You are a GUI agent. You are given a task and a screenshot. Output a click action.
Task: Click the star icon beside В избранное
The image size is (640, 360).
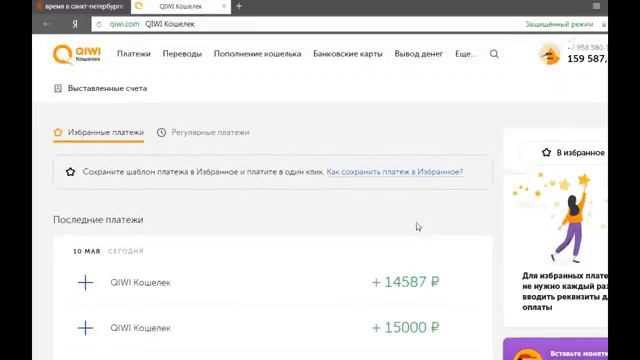click(x=546, y=153)
